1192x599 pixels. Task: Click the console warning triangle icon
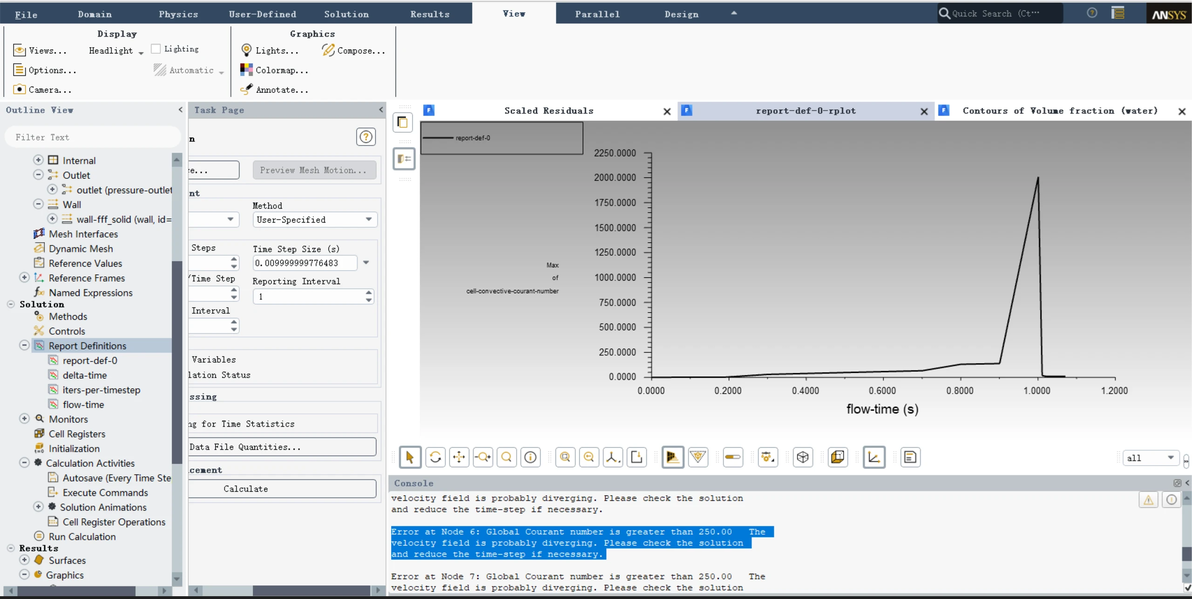(x=1148, y=499)
